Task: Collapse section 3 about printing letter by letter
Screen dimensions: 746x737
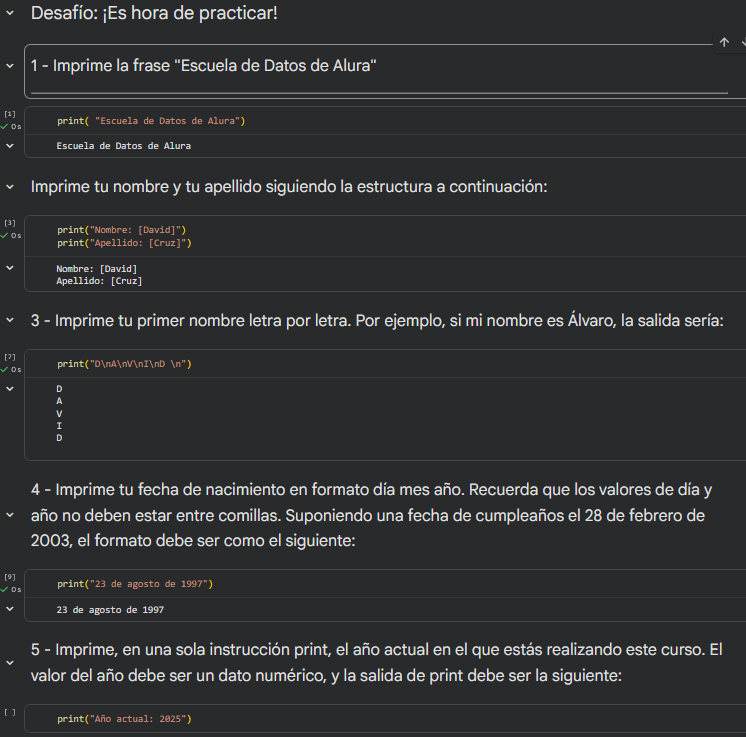Action: point(10,321)
